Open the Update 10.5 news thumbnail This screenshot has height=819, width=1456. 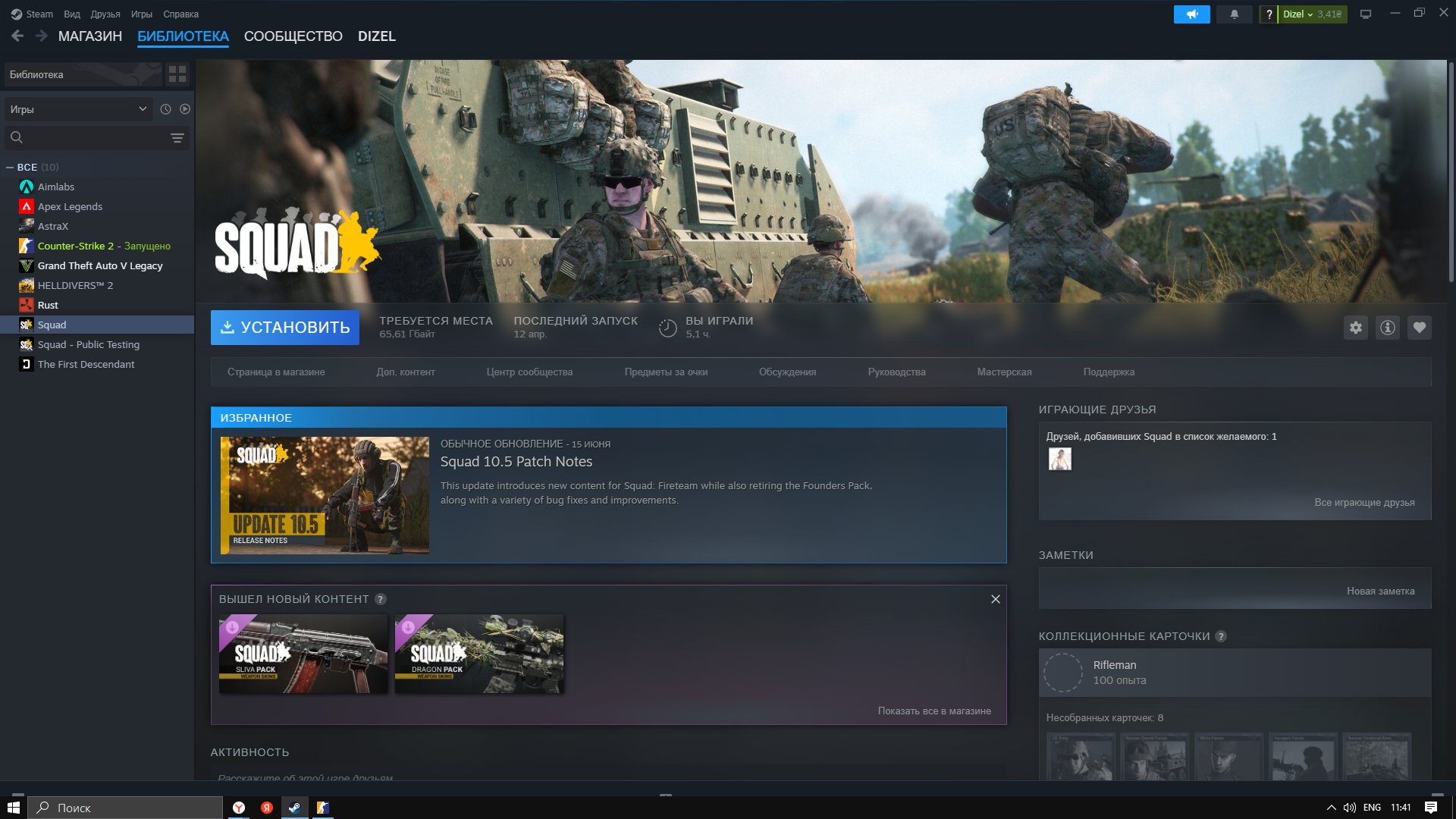pos(325,495)
